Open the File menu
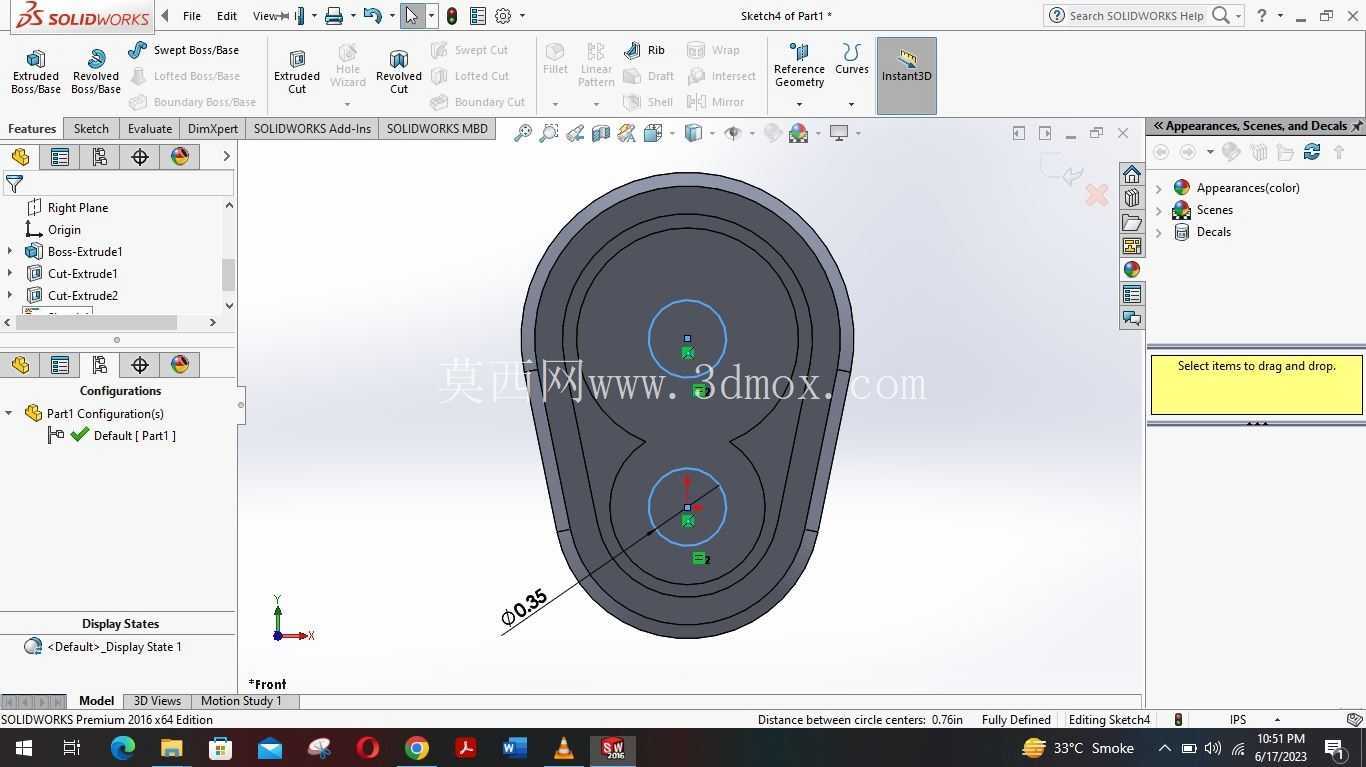Viewport: 1366px width, 767px height. pyautogui.click(x=192, y=16)
